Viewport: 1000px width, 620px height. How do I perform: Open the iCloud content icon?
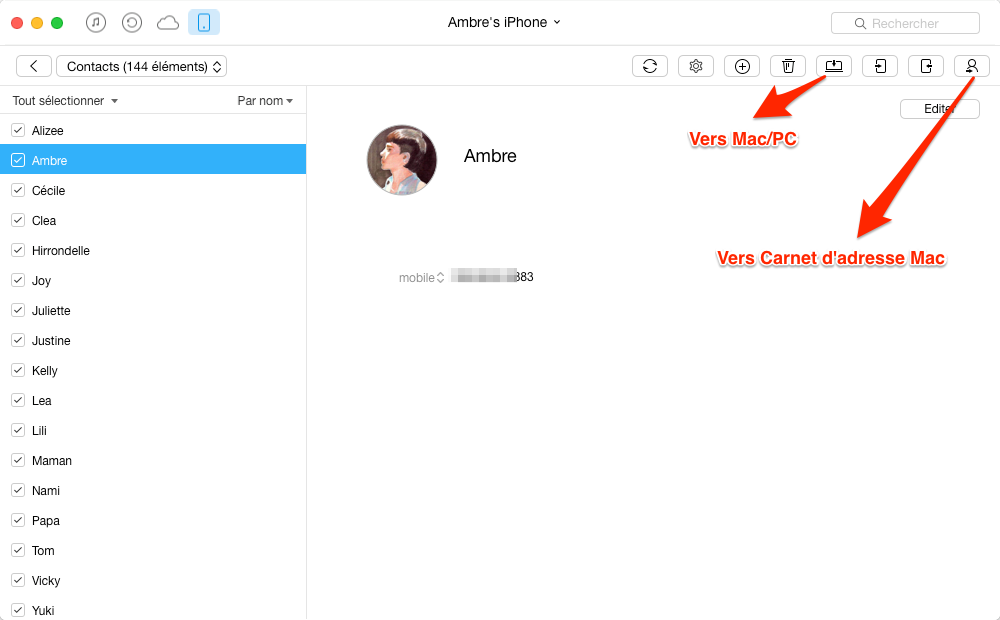pos(168,23)
